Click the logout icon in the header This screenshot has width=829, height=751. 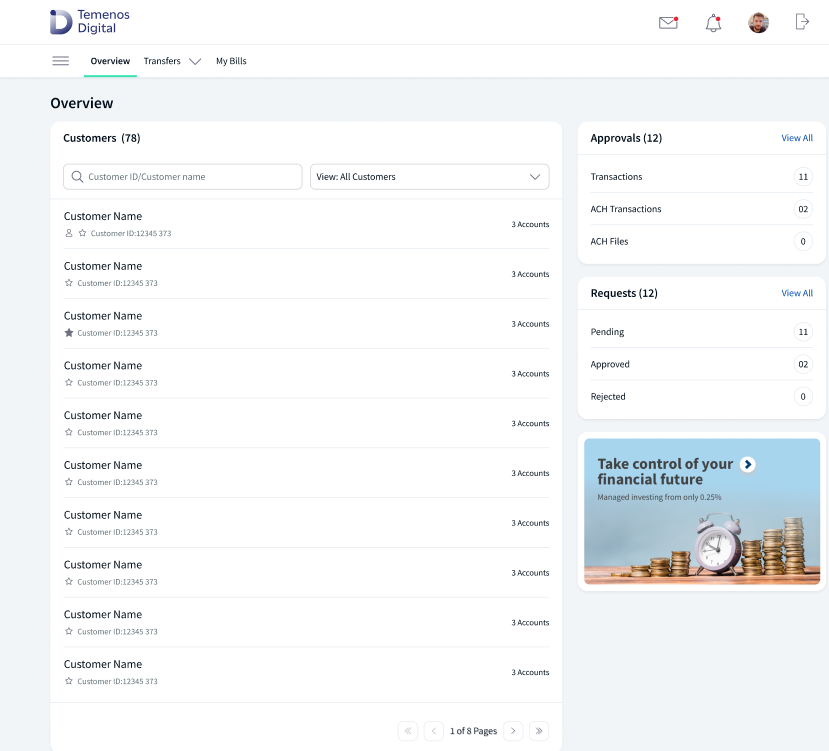(x=802, y=22)
